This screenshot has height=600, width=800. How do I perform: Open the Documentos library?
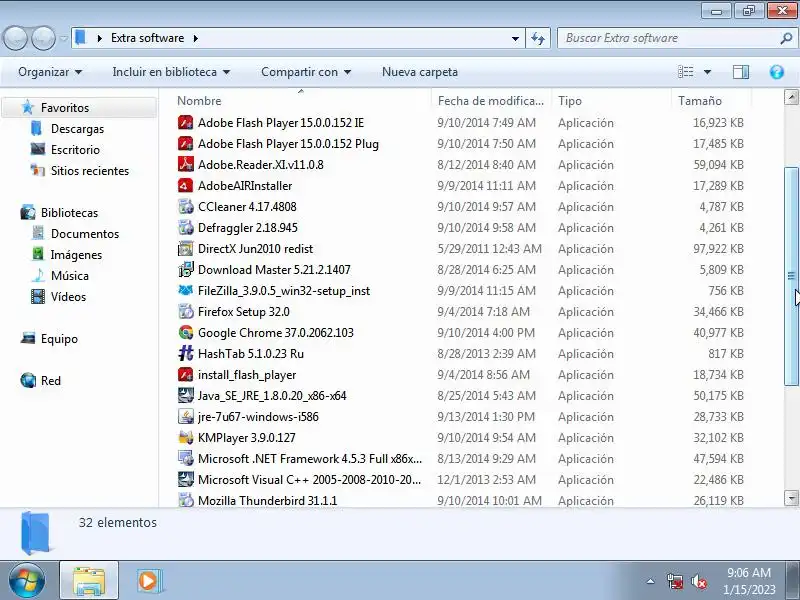point(85,234)
